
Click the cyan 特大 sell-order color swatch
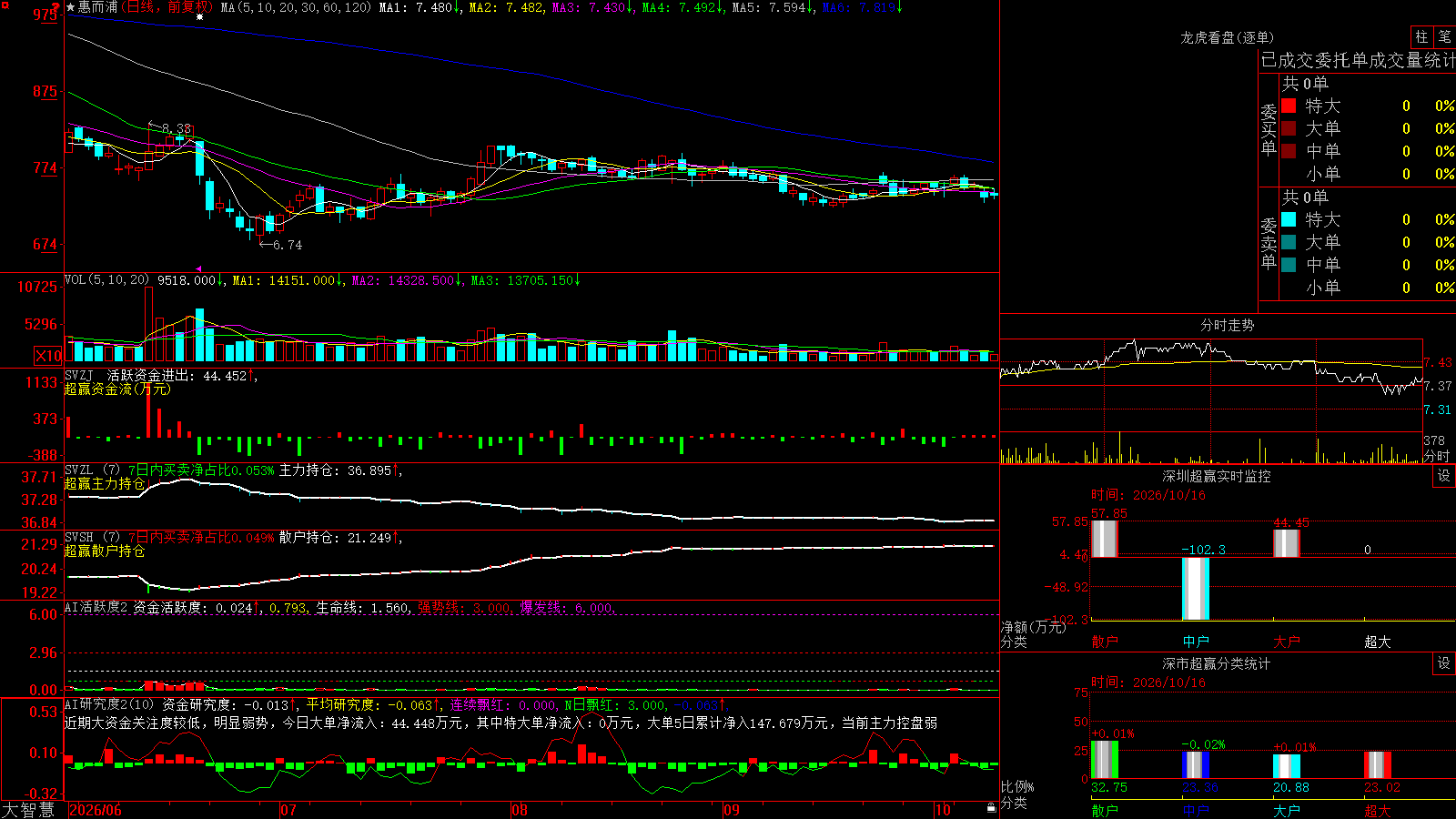pyautogui.click(x=1289, y=219)
